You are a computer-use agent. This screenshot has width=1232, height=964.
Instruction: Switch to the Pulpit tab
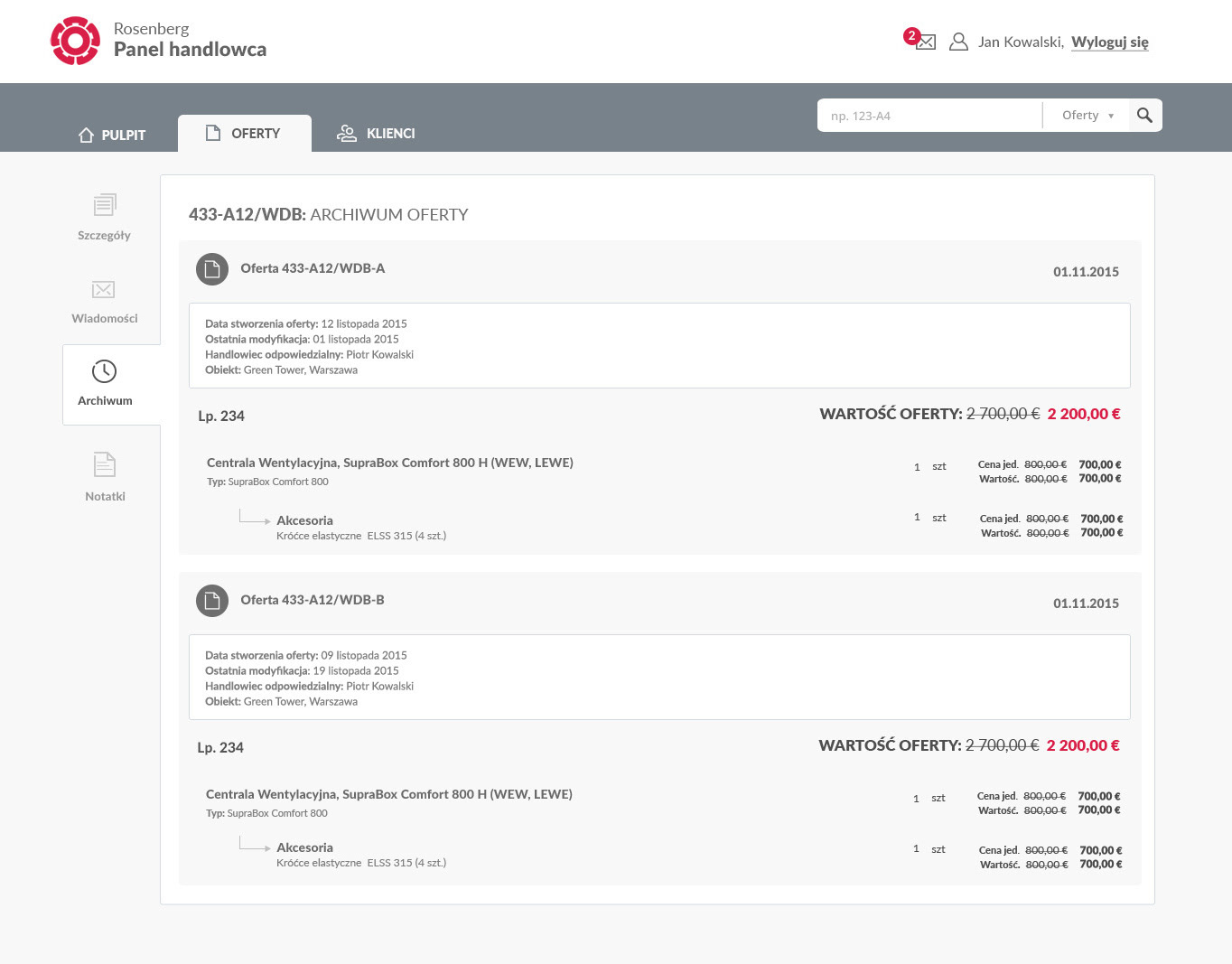point(112,135)
